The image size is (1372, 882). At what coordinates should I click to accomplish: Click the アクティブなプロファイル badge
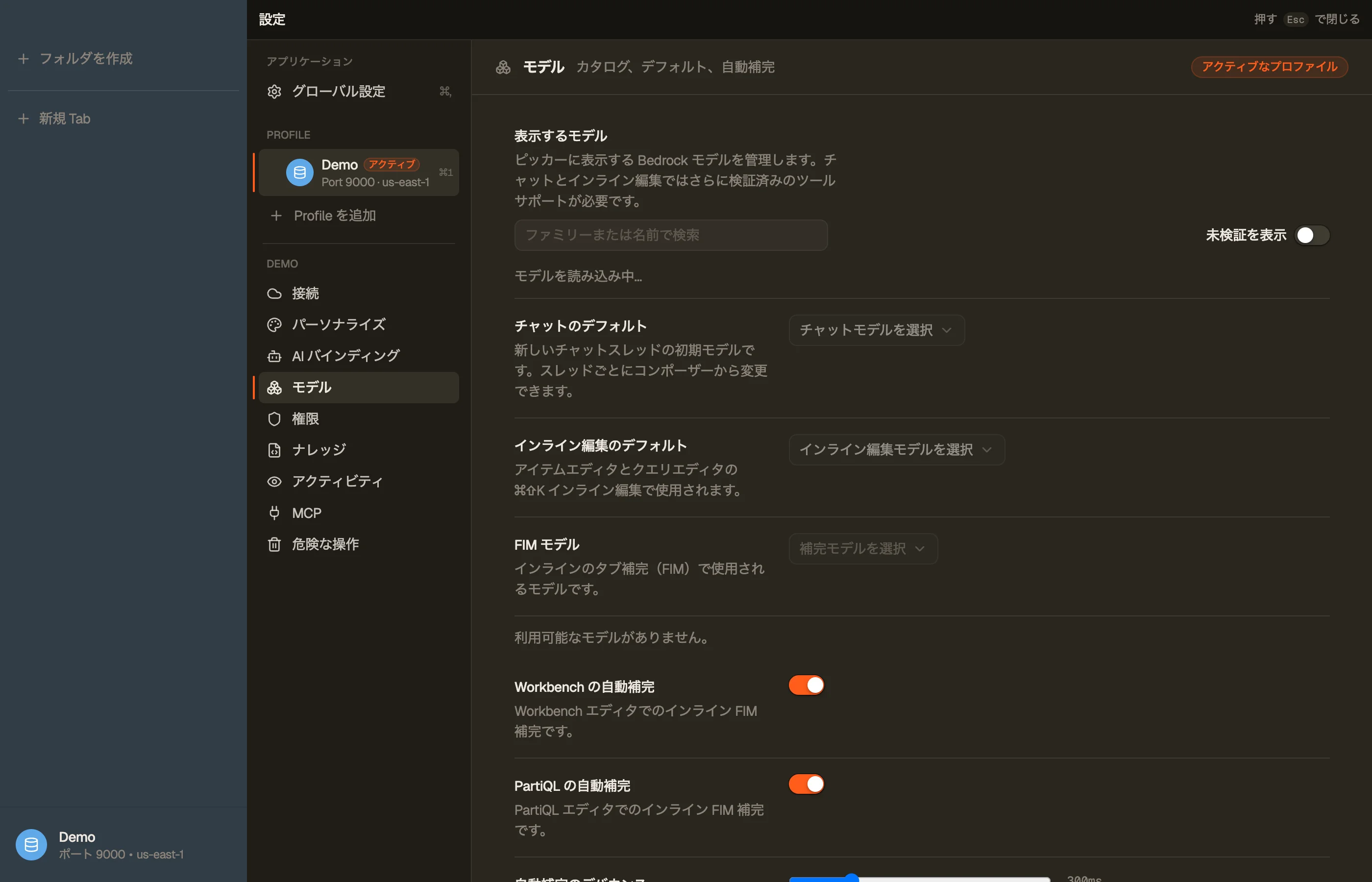pyautogui.click(x=1270, y=67)
